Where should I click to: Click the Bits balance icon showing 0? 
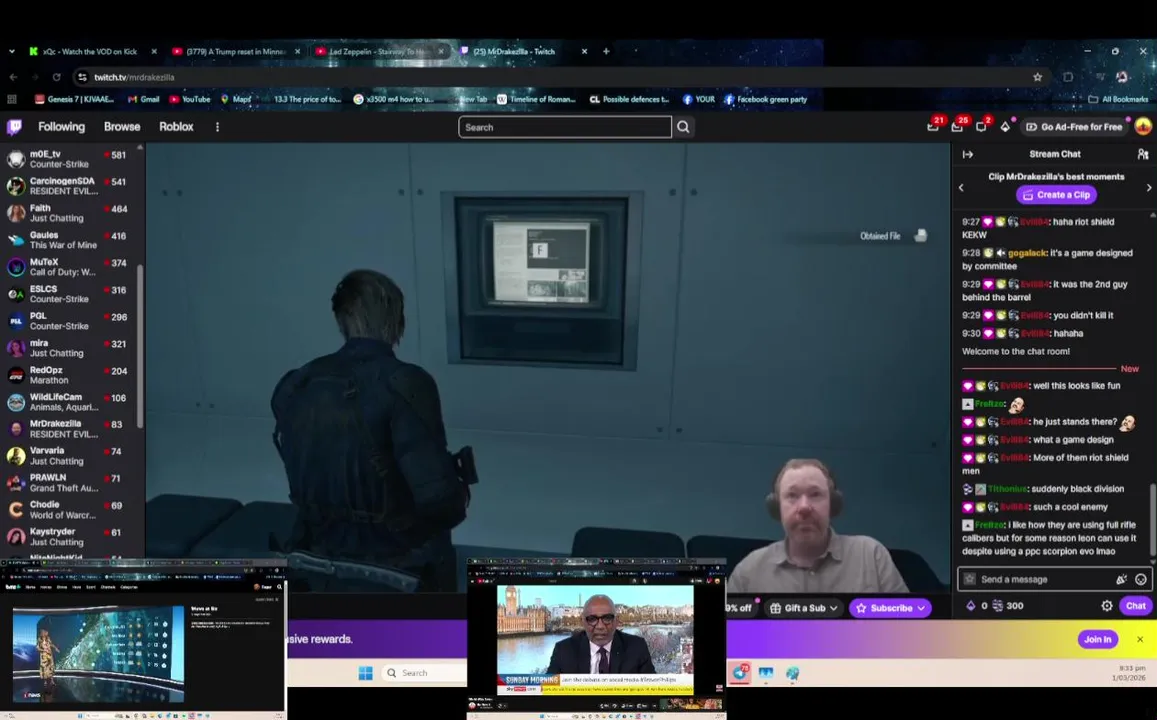click(x=977, y=606)
